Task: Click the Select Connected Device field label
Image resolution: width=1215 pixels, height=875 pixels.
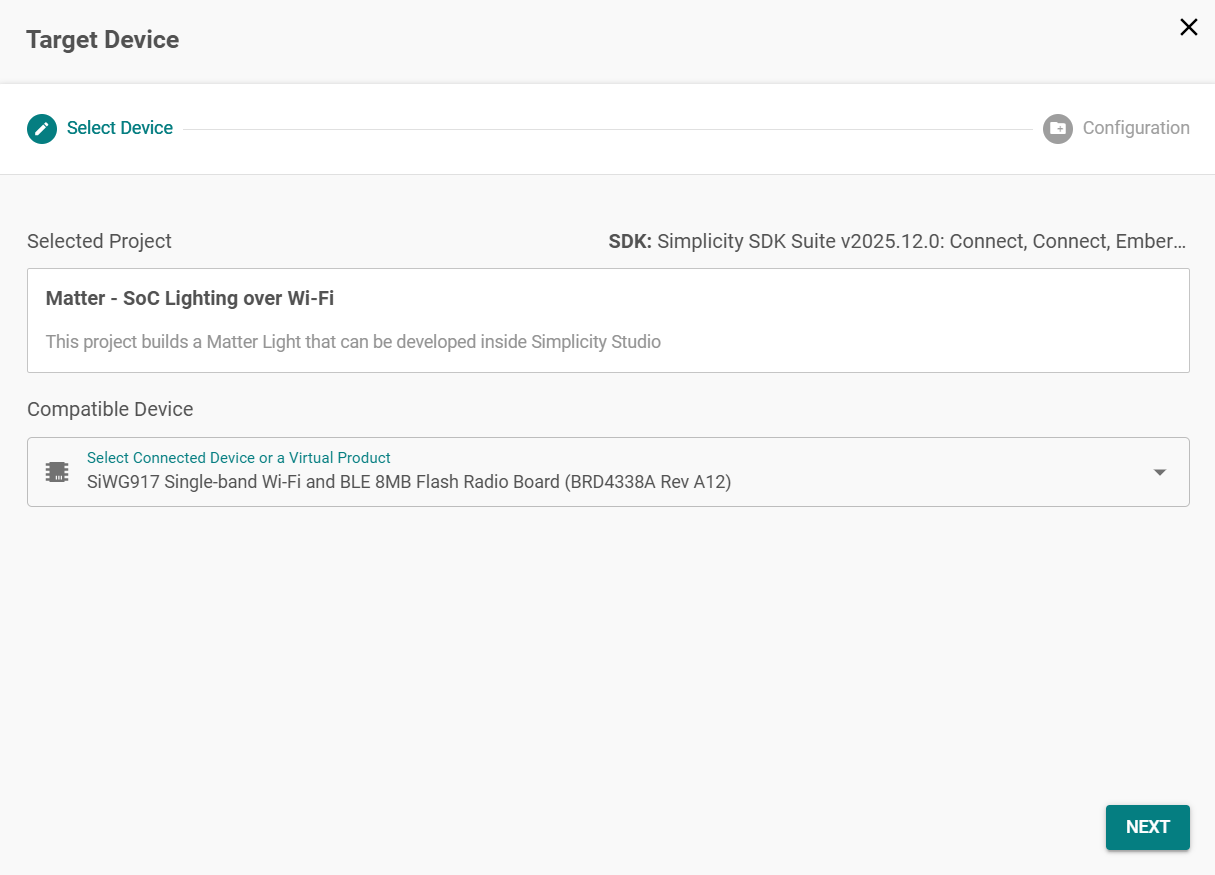Action: (238, 458)
